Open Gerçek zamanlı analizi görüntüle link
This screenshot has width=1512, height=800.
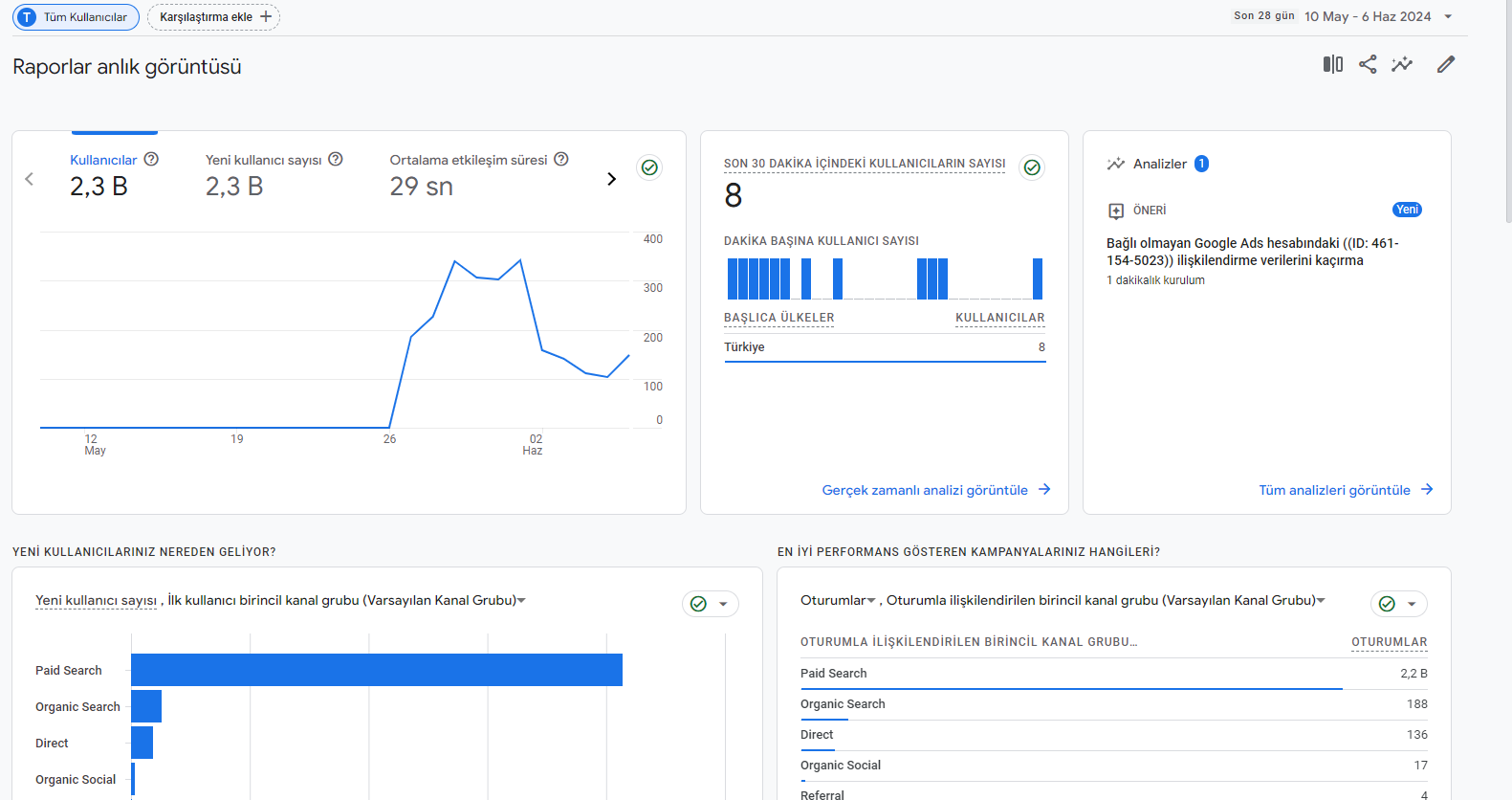click(x=936, y=490)
